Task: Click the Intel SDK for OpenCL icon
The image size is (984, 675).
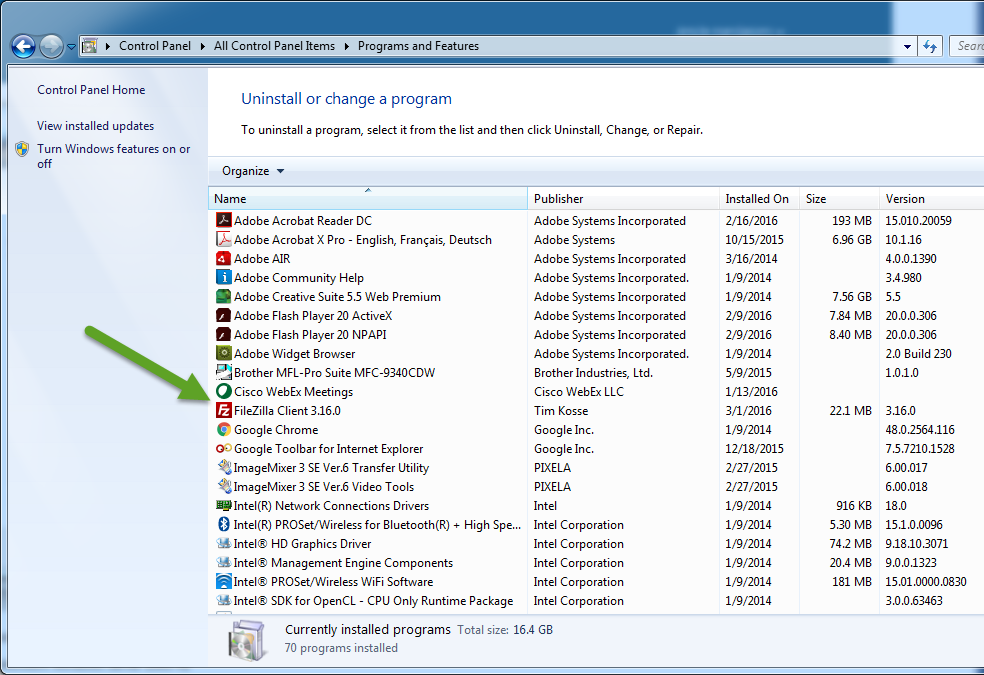Action: coord(223,600)
